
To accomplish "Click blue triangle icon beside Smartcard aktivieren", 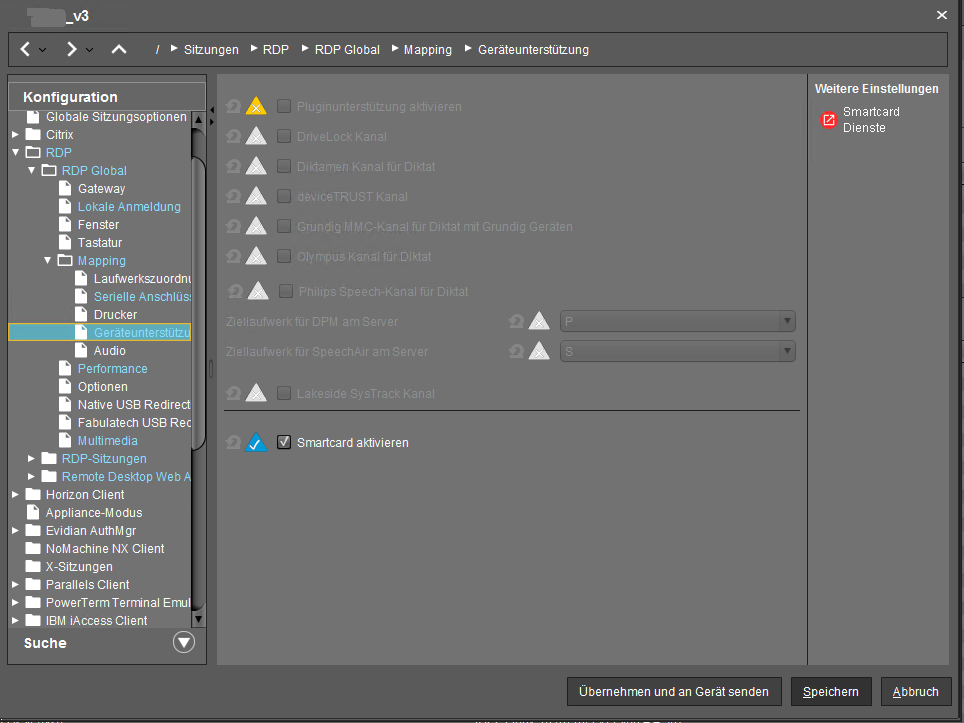I will click(x=257, y=442).
